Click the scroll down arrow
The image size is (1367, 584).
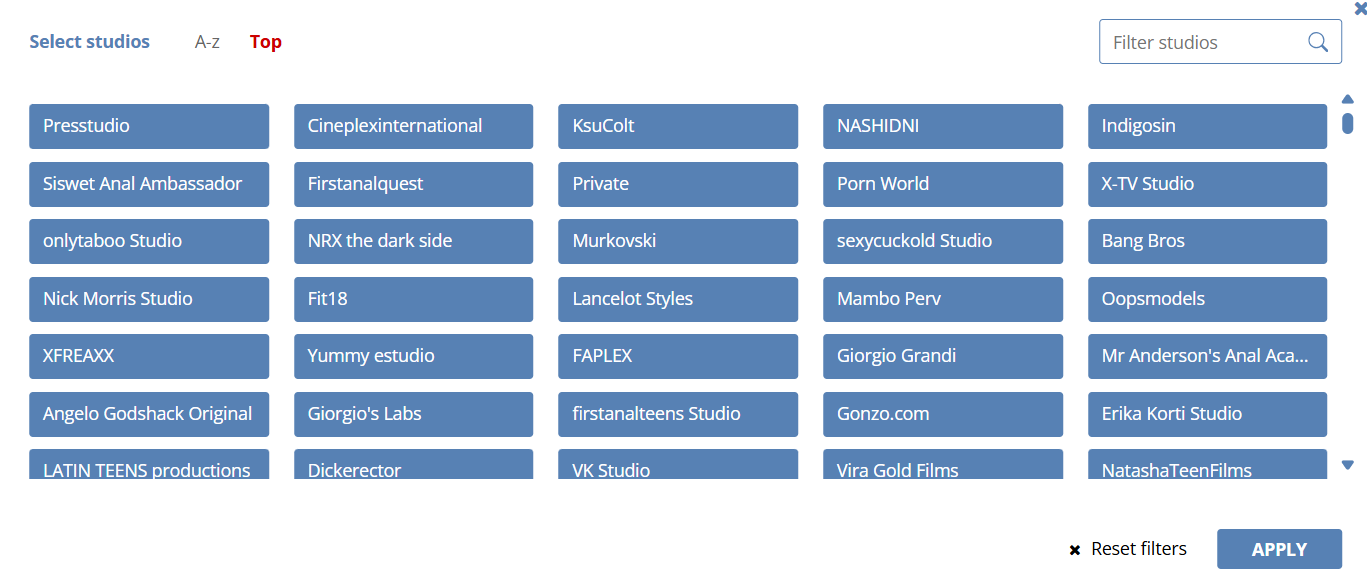1347,465
